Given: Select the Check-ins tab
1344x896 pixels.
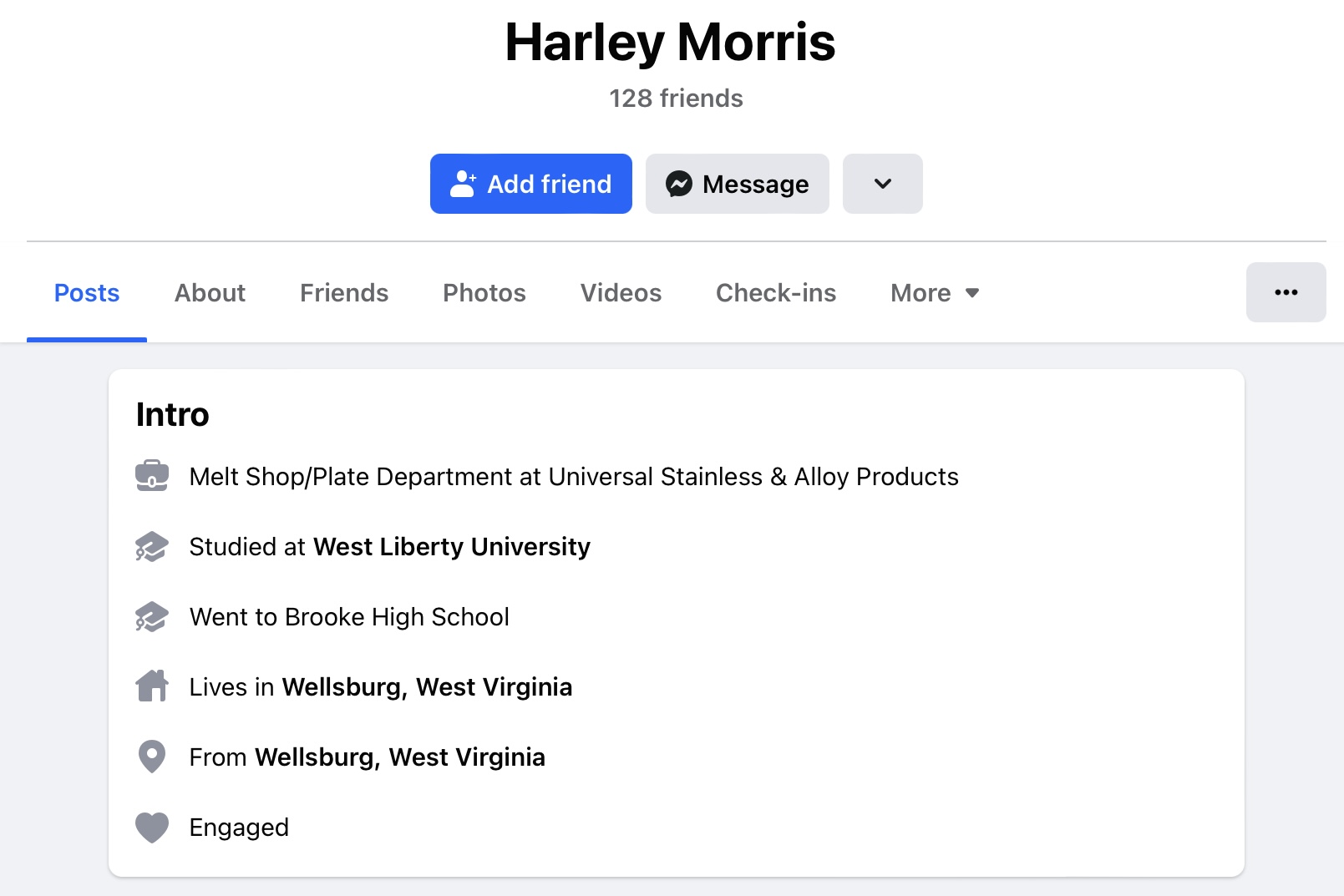Looking at the screenshot, I should pyautogui.click(x=776, y=293).
